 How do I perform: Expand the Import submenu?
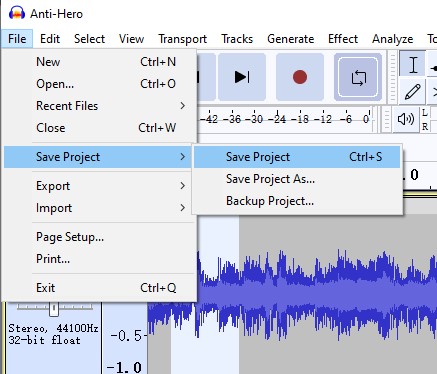click(99, 208)
